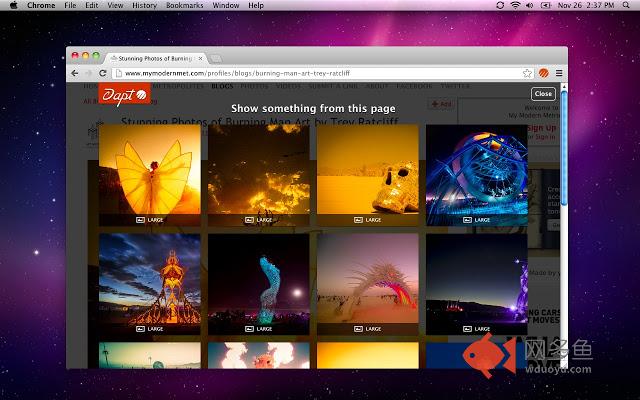This screenshot has width=640, height=400.
Task: Open the Bookmarks menu
Action: tap(184, 5)
